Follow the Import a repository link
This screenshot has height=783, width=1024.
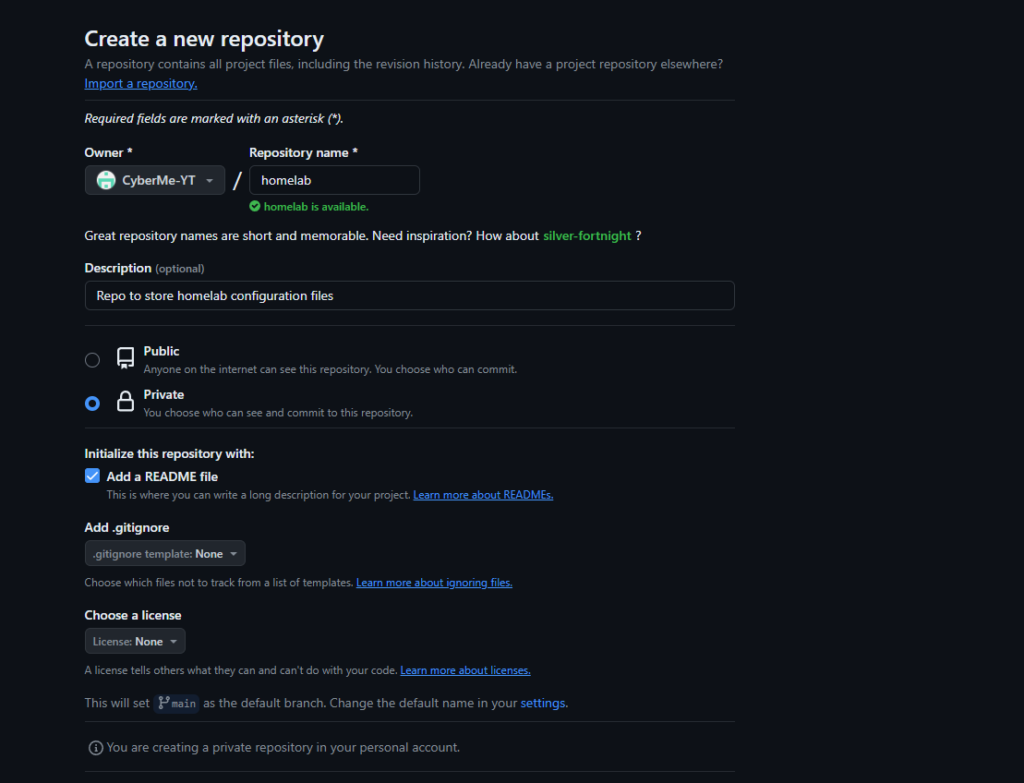[x=141, y=84]
